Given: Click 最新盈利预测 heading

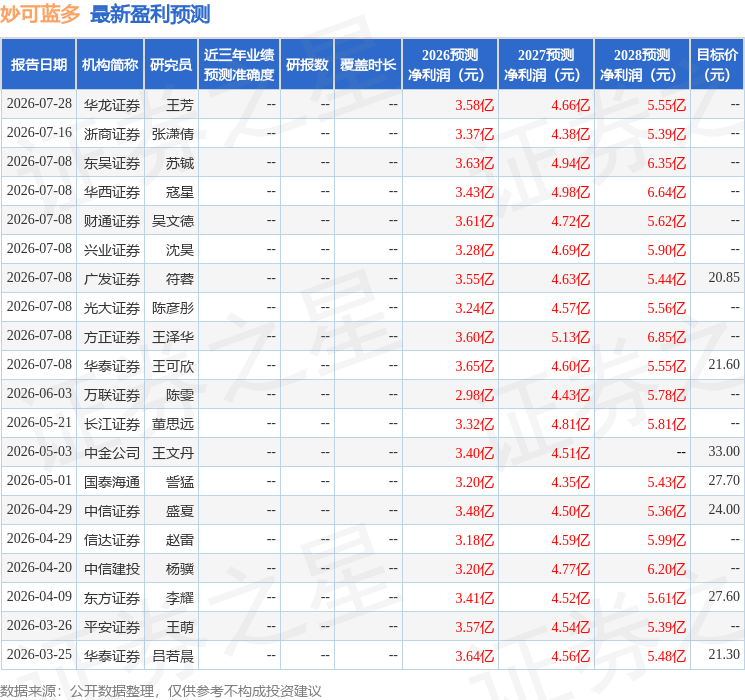Looking at the screenshot, I should [150, 14].
